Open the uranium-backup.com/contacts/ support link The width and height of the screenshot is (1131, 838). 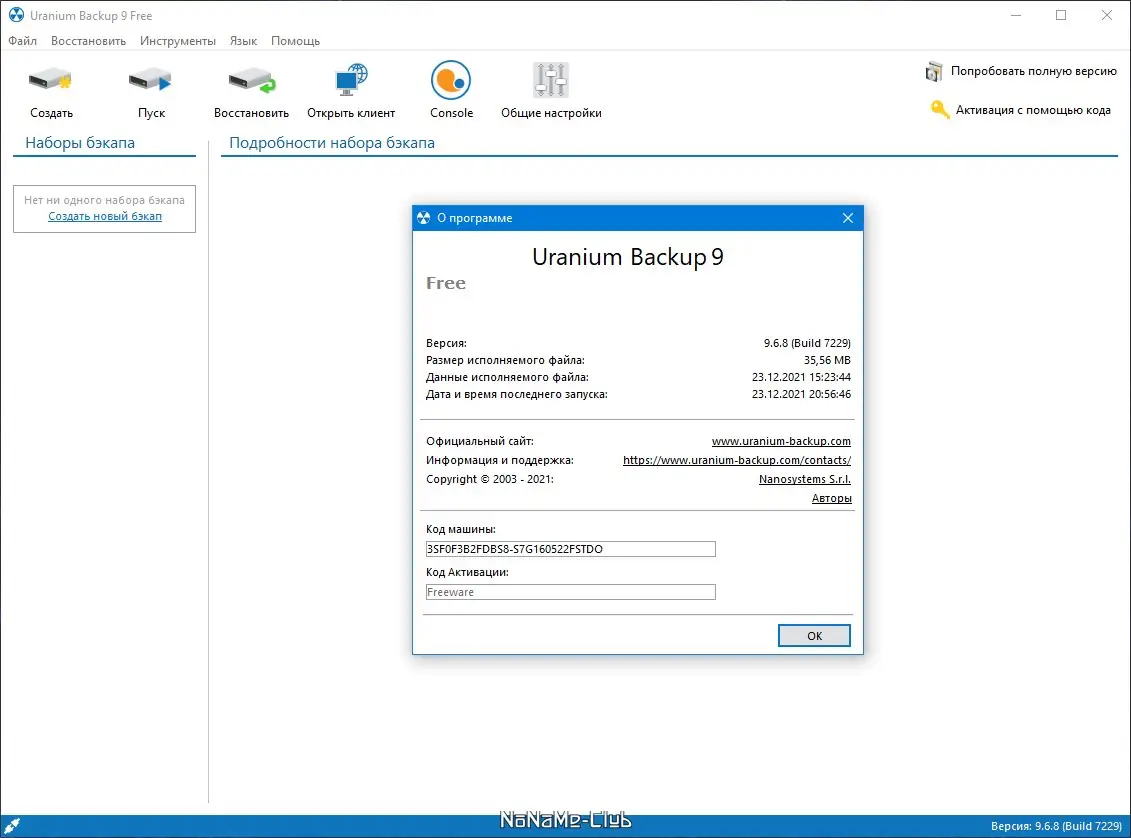point(736,460)
